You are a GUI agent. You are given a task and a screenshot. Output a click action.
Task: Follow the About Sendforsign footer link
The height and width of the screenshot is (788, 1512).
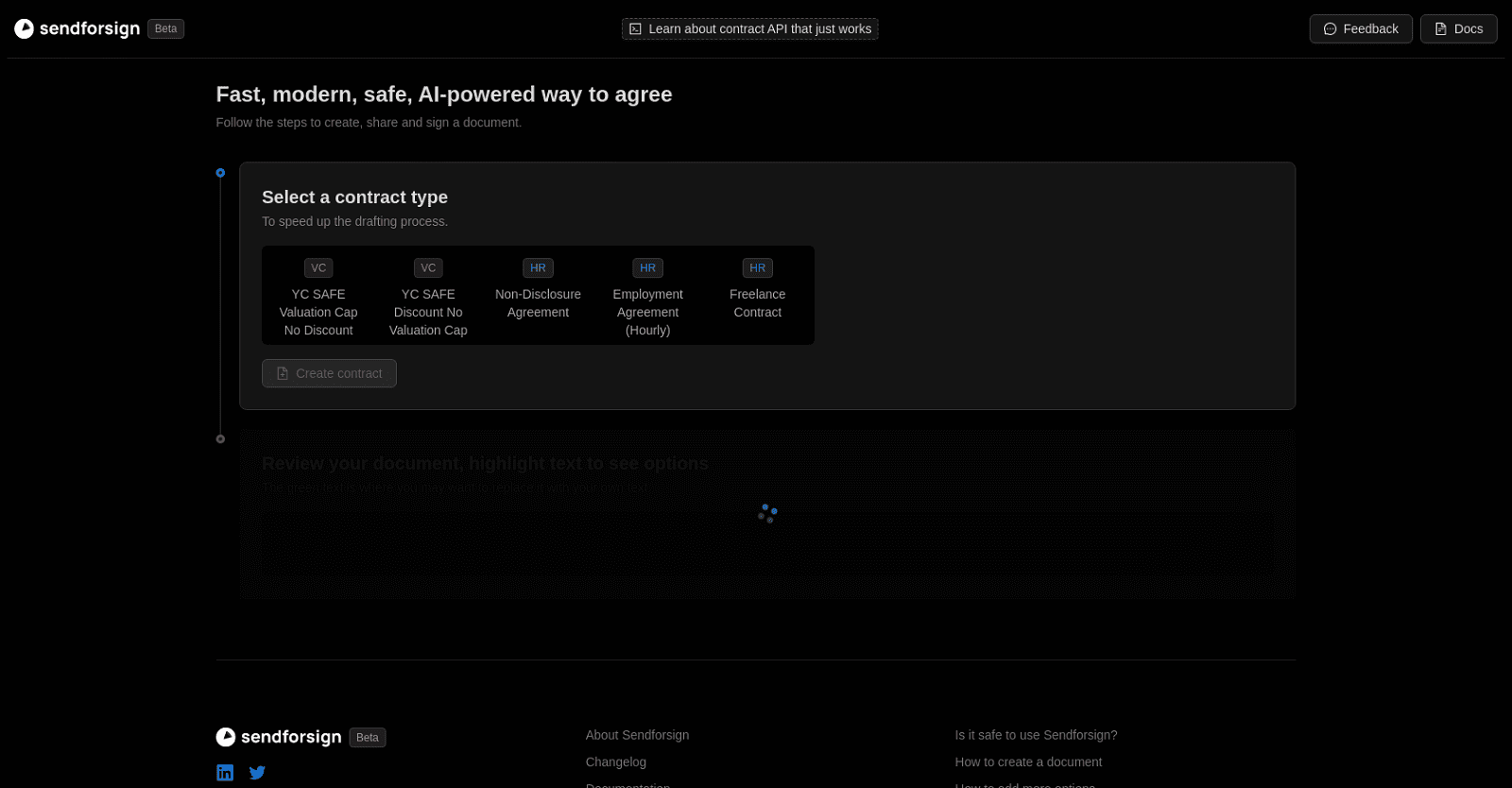[x=637, y=735]
